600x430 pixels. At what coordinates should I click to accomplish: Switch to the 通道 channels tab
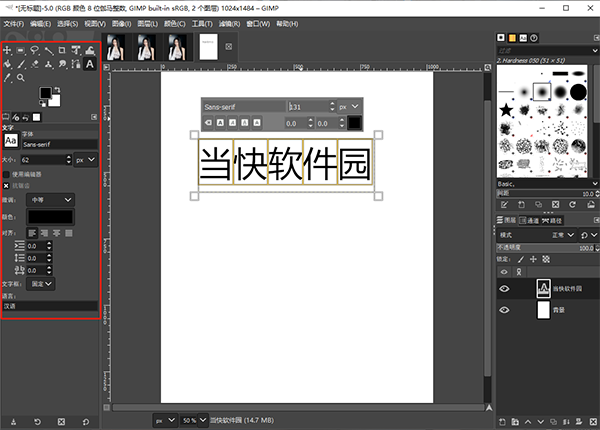(529, 220)
